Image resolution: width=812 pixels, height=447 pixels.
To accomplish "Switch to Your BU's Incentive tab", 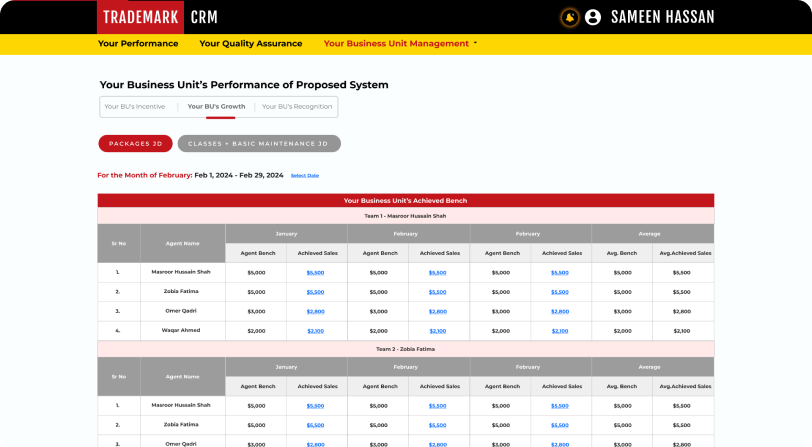I will [135, 106].
